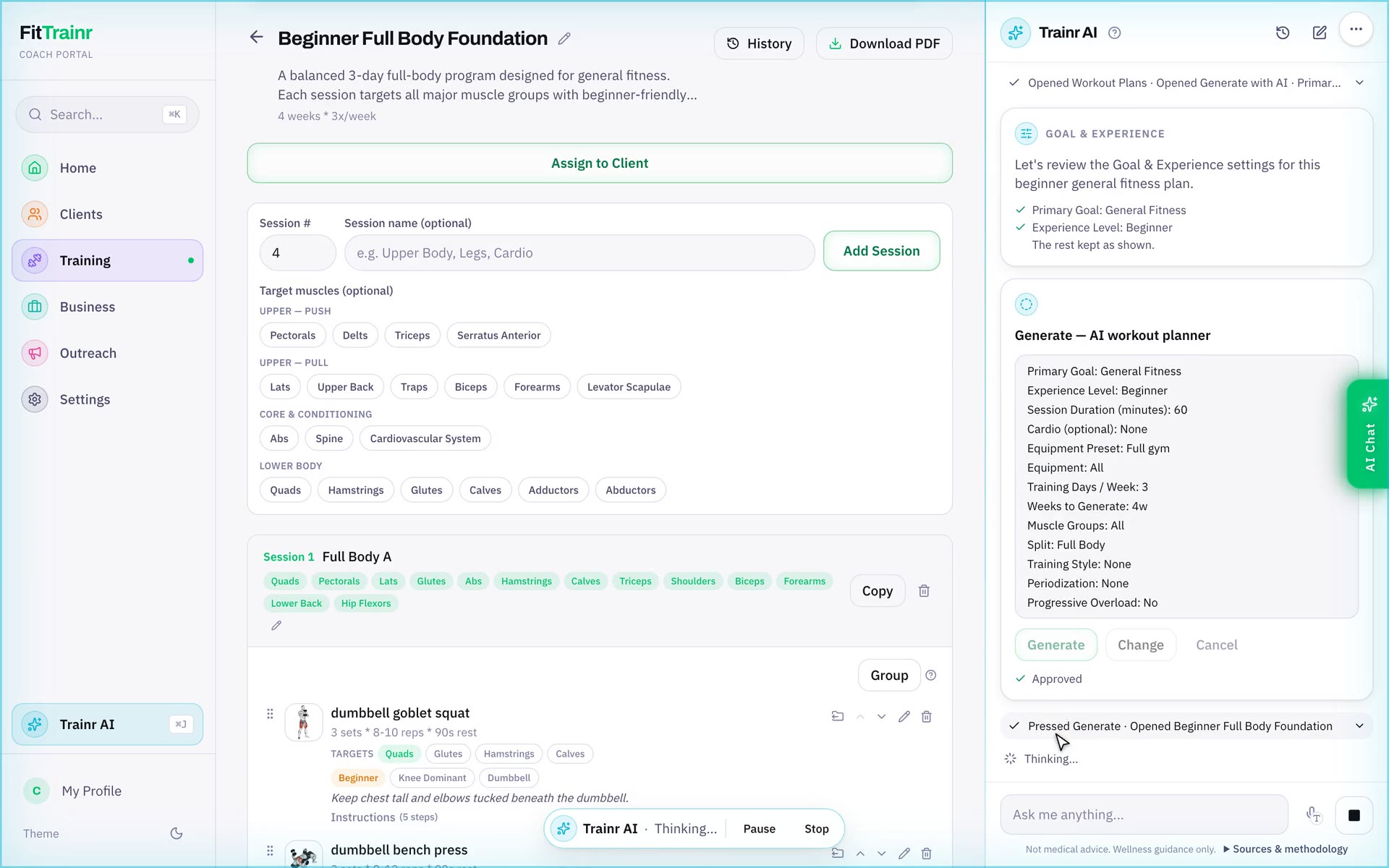Click the FitTrainr logo
Screen dimensions: 1389x868
click(56, 33)
